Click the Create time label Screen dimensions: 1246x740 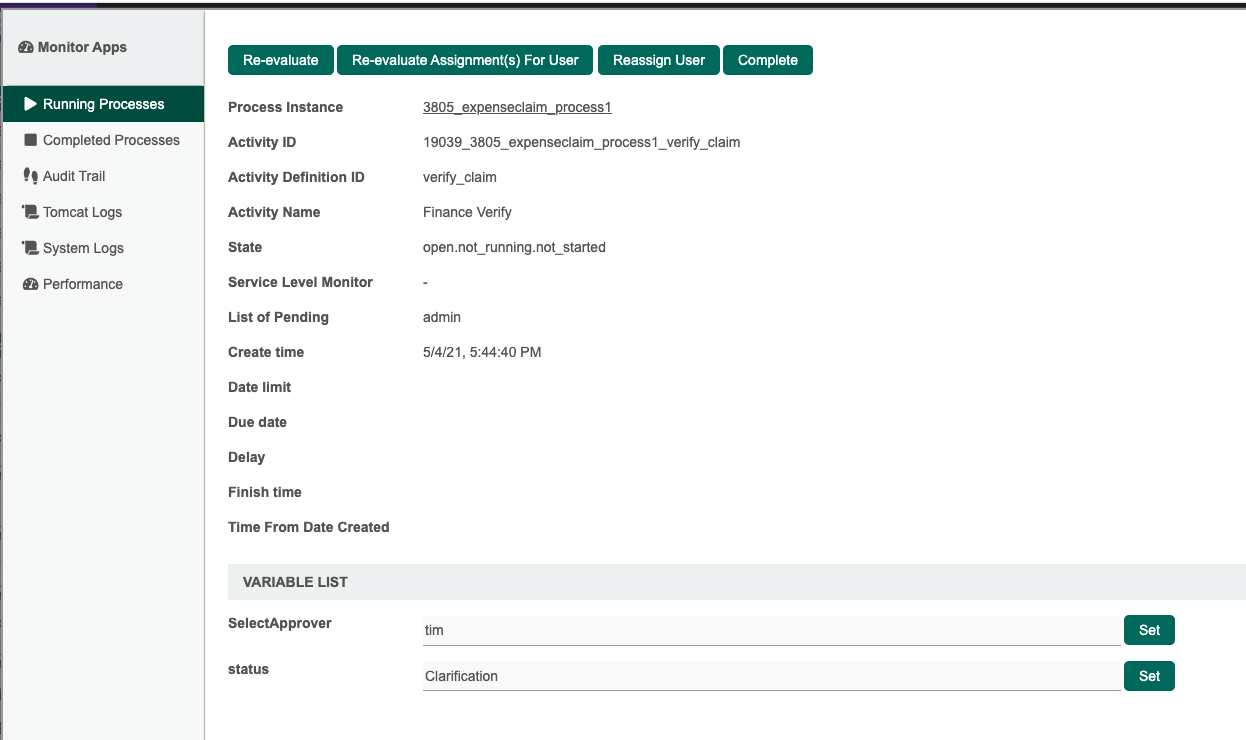click(x=266, y=352)
